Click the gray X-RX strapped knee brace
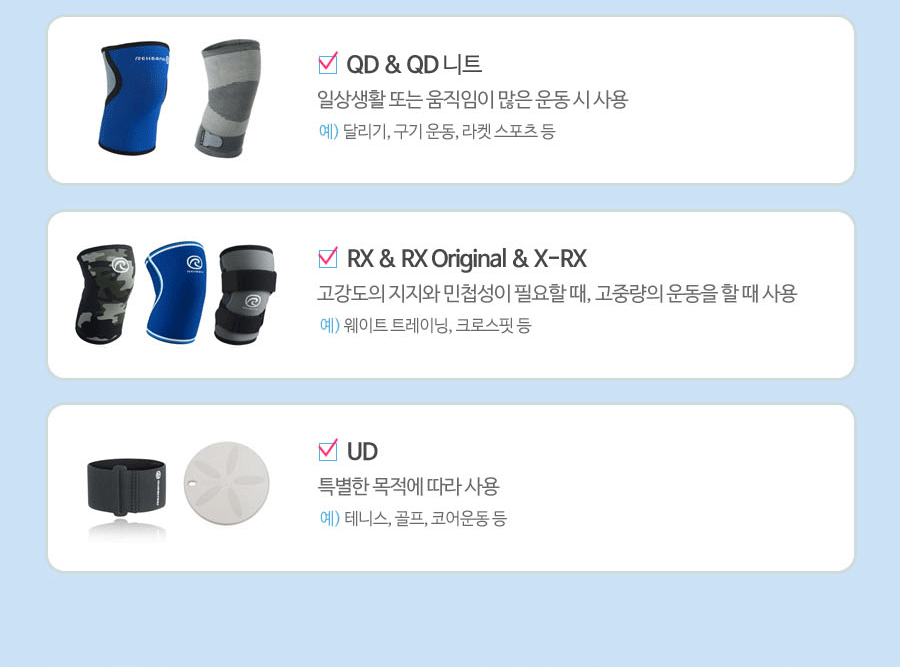This screenshot has height=667, width=900. pos(246,295)
